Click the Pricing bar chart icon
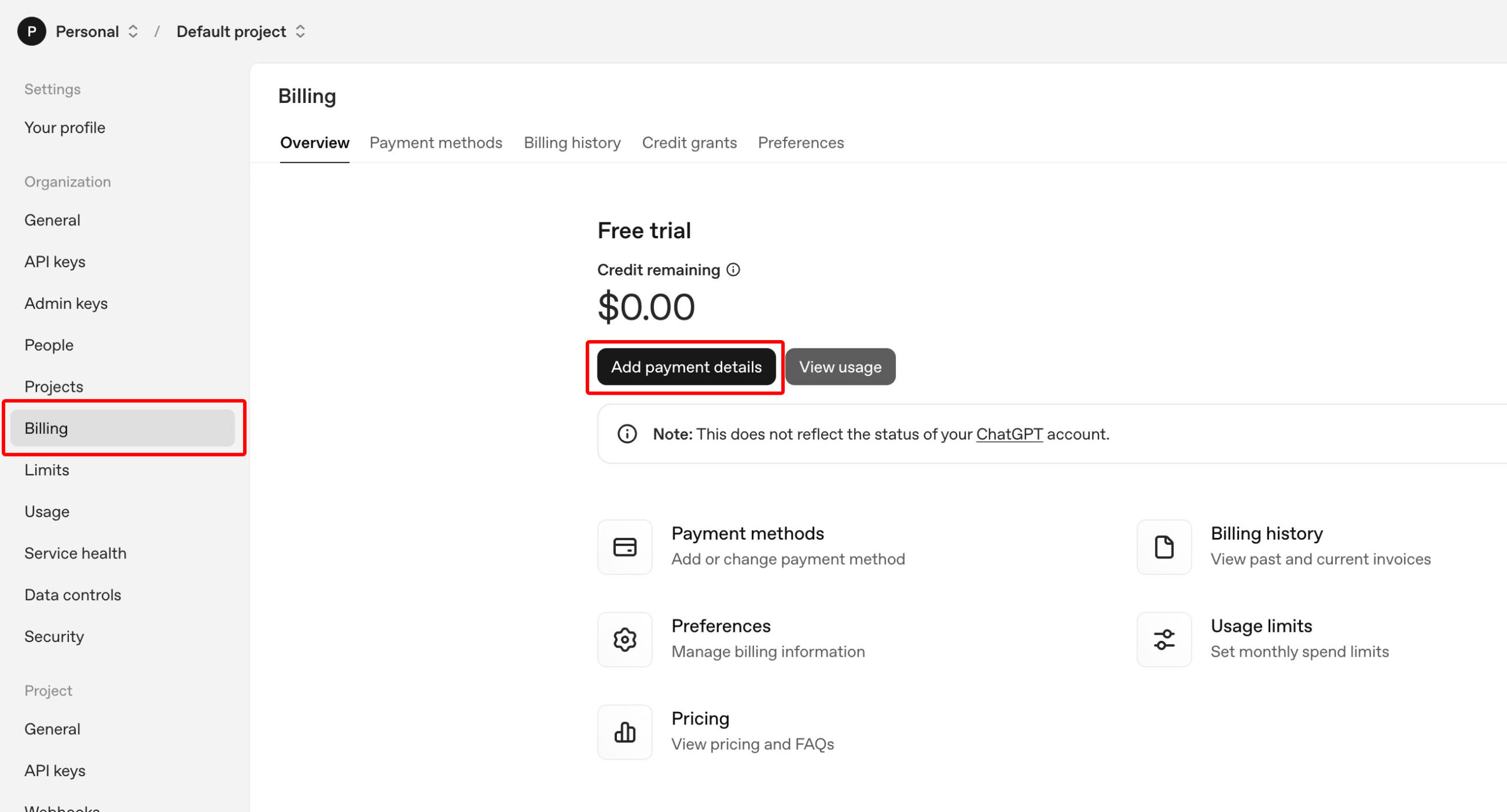Screen dimensions: 1507x812 click(625, 732)
